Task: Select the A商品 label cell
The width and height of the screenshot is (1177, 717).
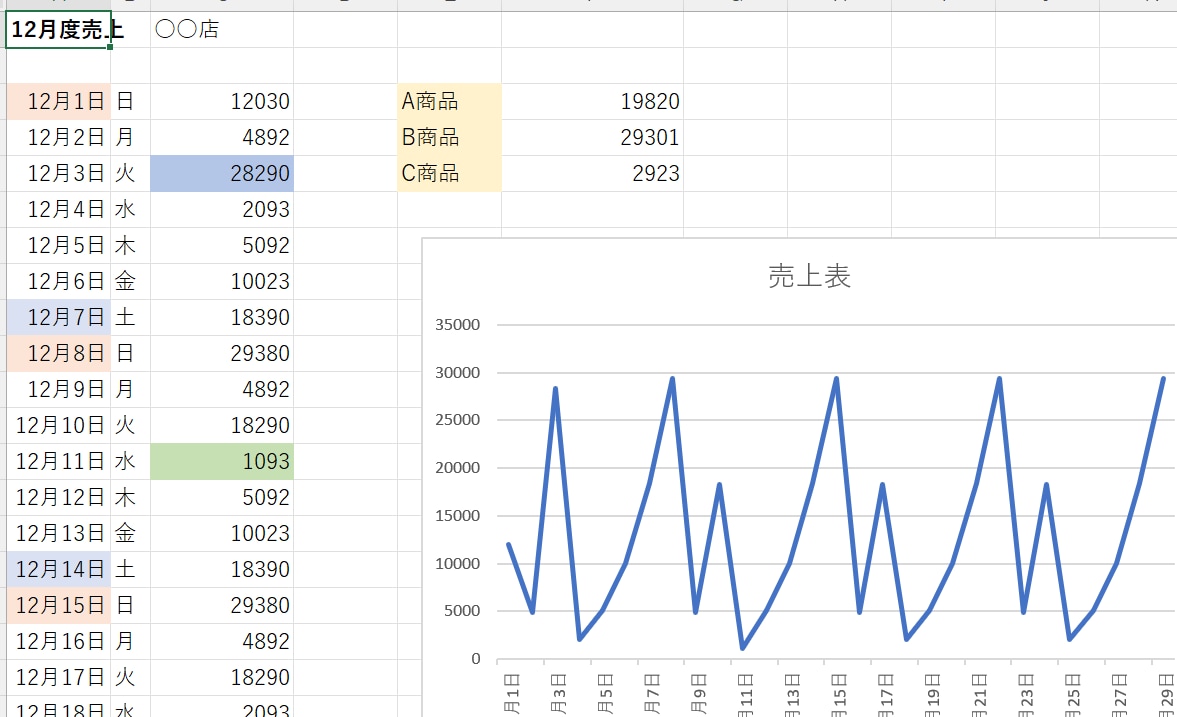Action: (449, 101)
